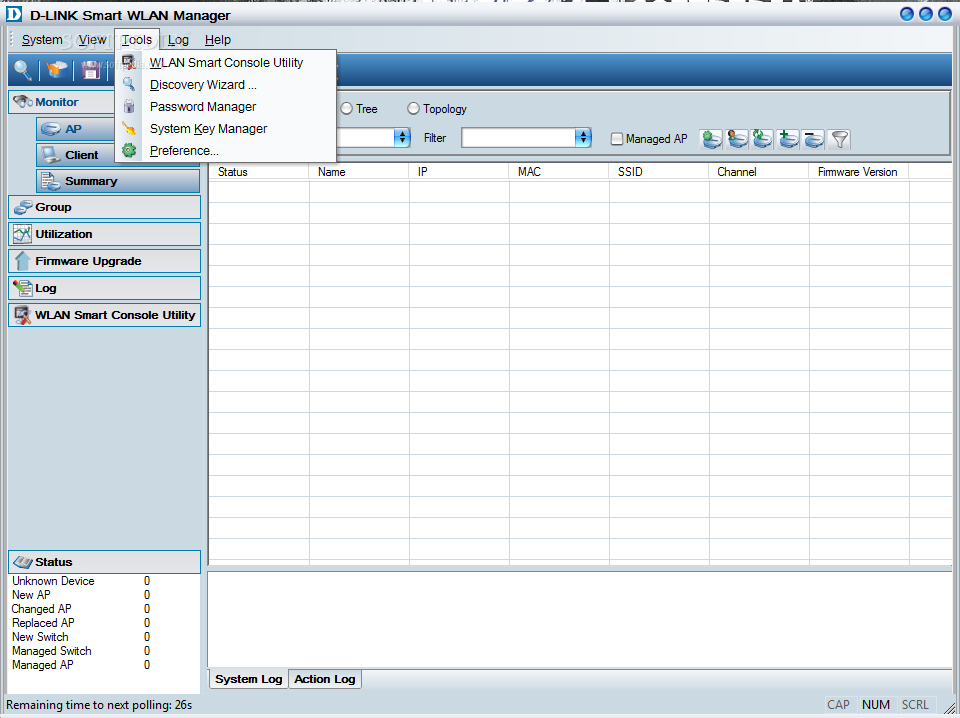Click the AP with user icon
This screenshot has height=718, width=960.
737,140
